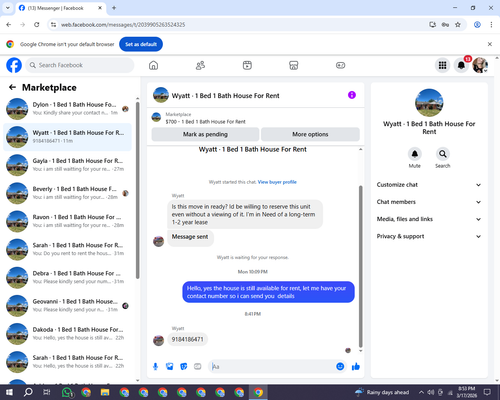The height and width of the screenshot is (400, 500).
Task: Expand Privacy & support section
Action: click(429, 236)
